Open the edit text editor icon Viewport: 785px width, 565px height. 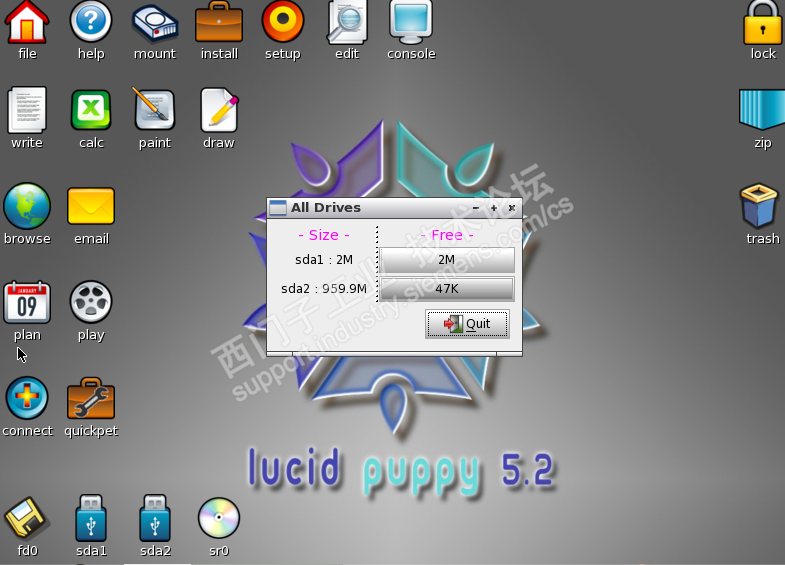(x=347, y=22)
